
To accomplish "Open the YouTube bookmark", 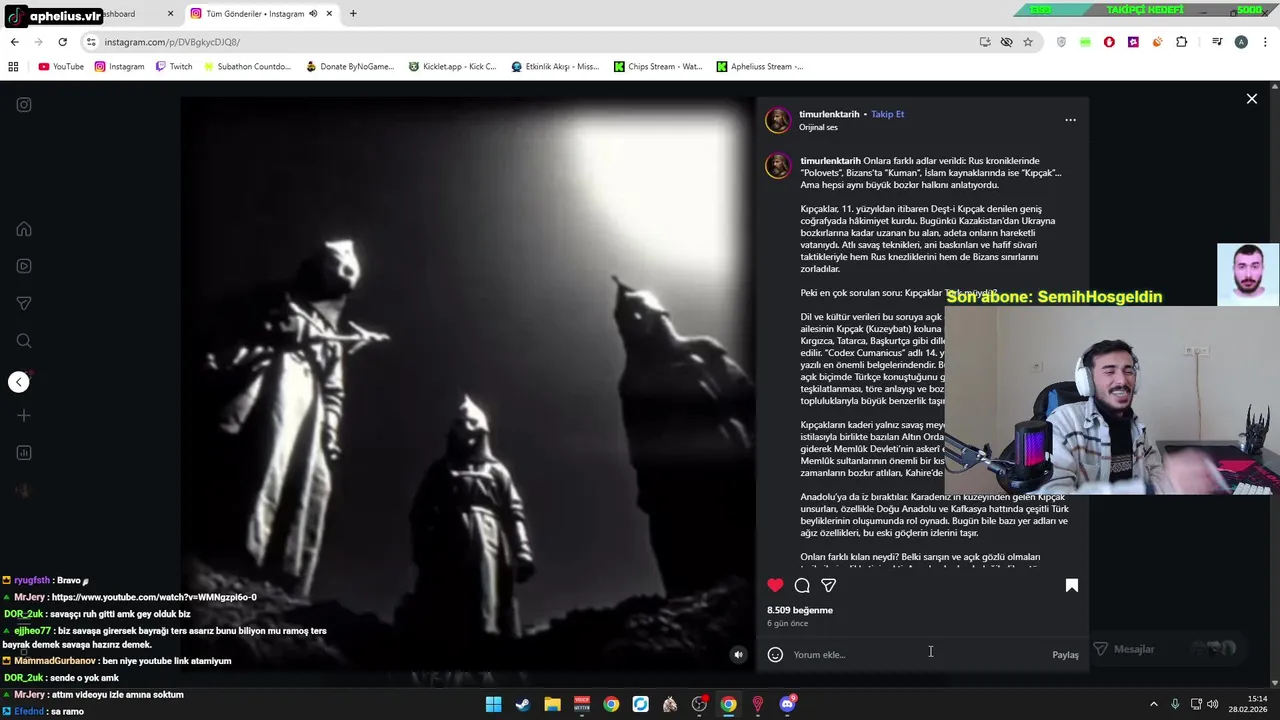I will click(61, 67).
